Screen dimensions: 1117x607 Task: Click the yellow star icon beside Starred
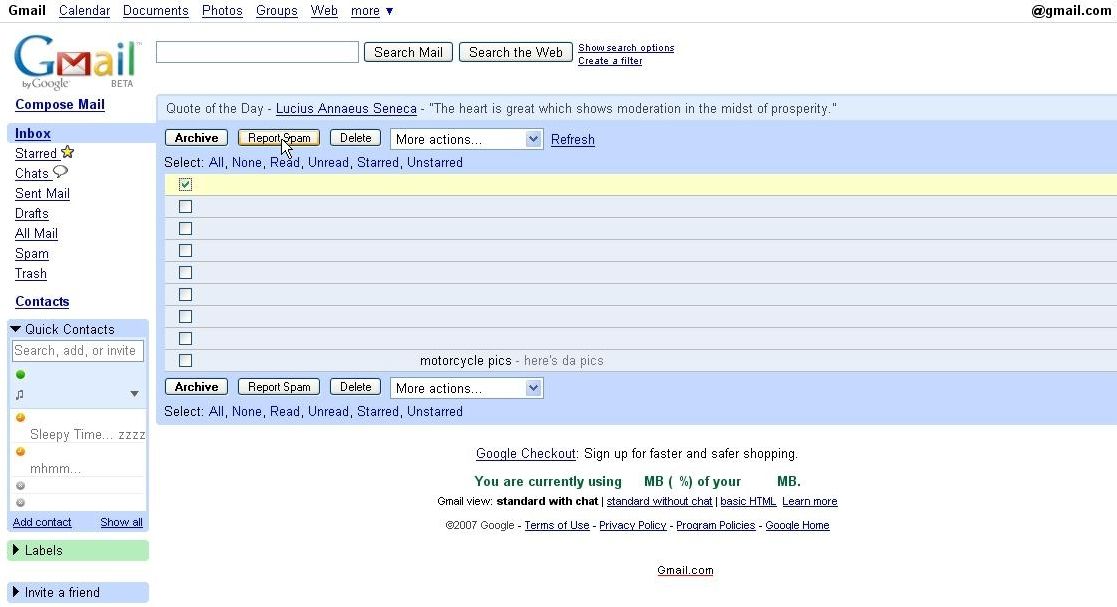[x=67, y=153]
